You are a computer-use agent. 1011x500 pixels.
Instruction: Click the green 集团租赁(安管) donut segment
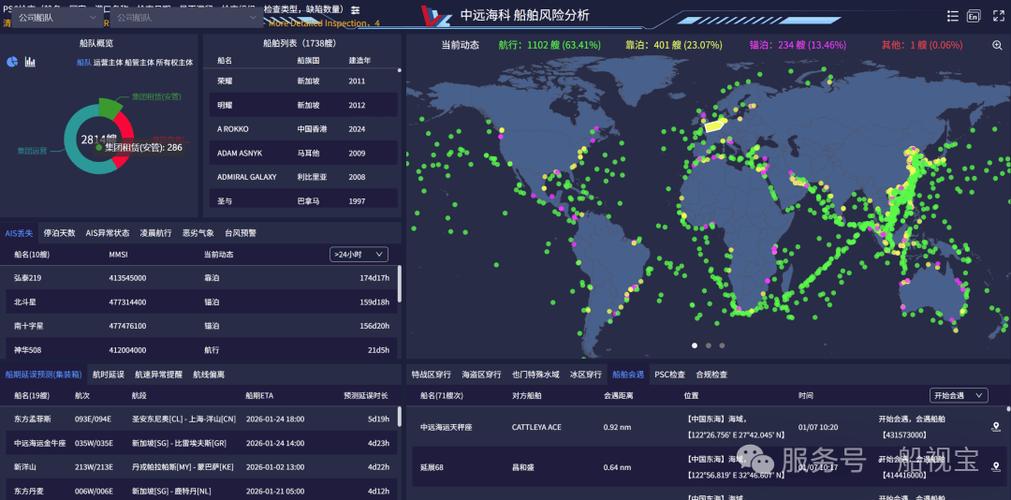[110, 106]
